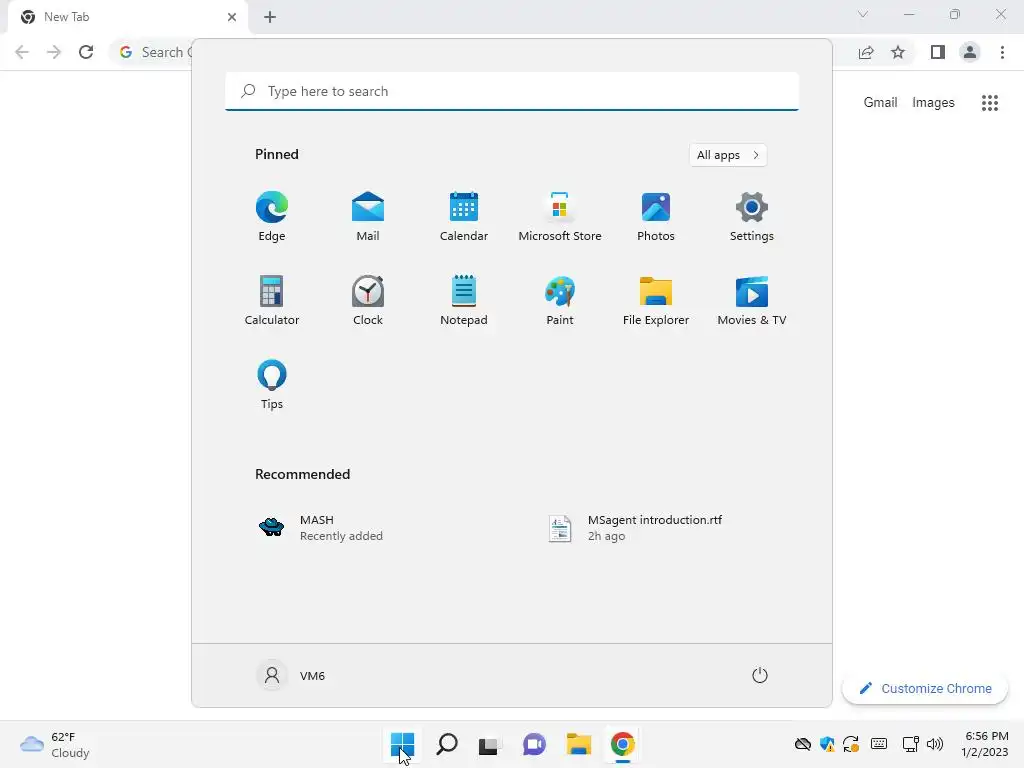The height and width of the screenshot is (768, 1024).
Task: Add a new Chrome tab
Action: [x=270, y=17]
